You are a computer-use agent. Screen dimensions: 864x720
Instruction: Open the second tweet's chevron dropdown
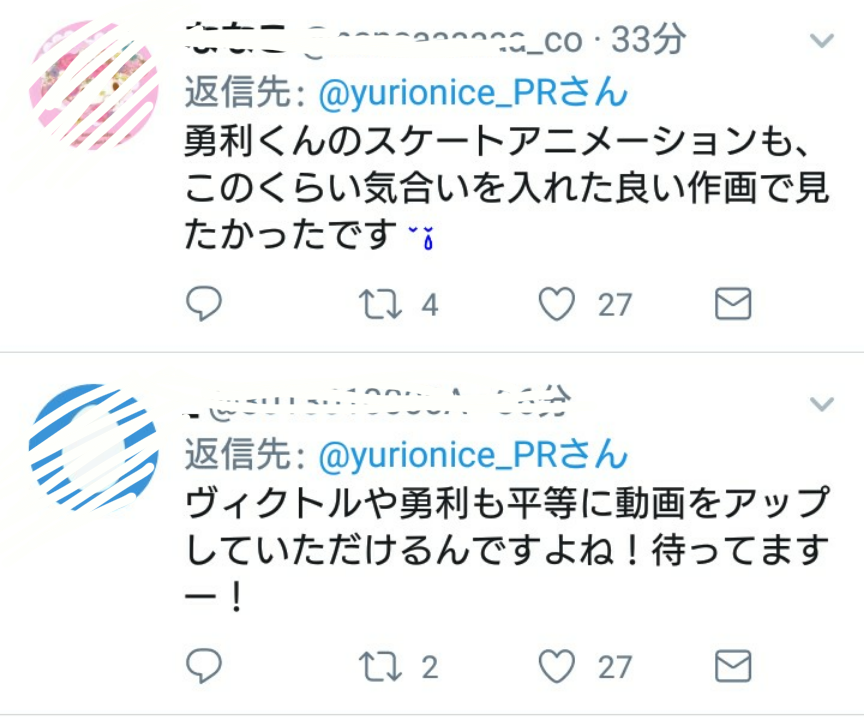[822, 404]
